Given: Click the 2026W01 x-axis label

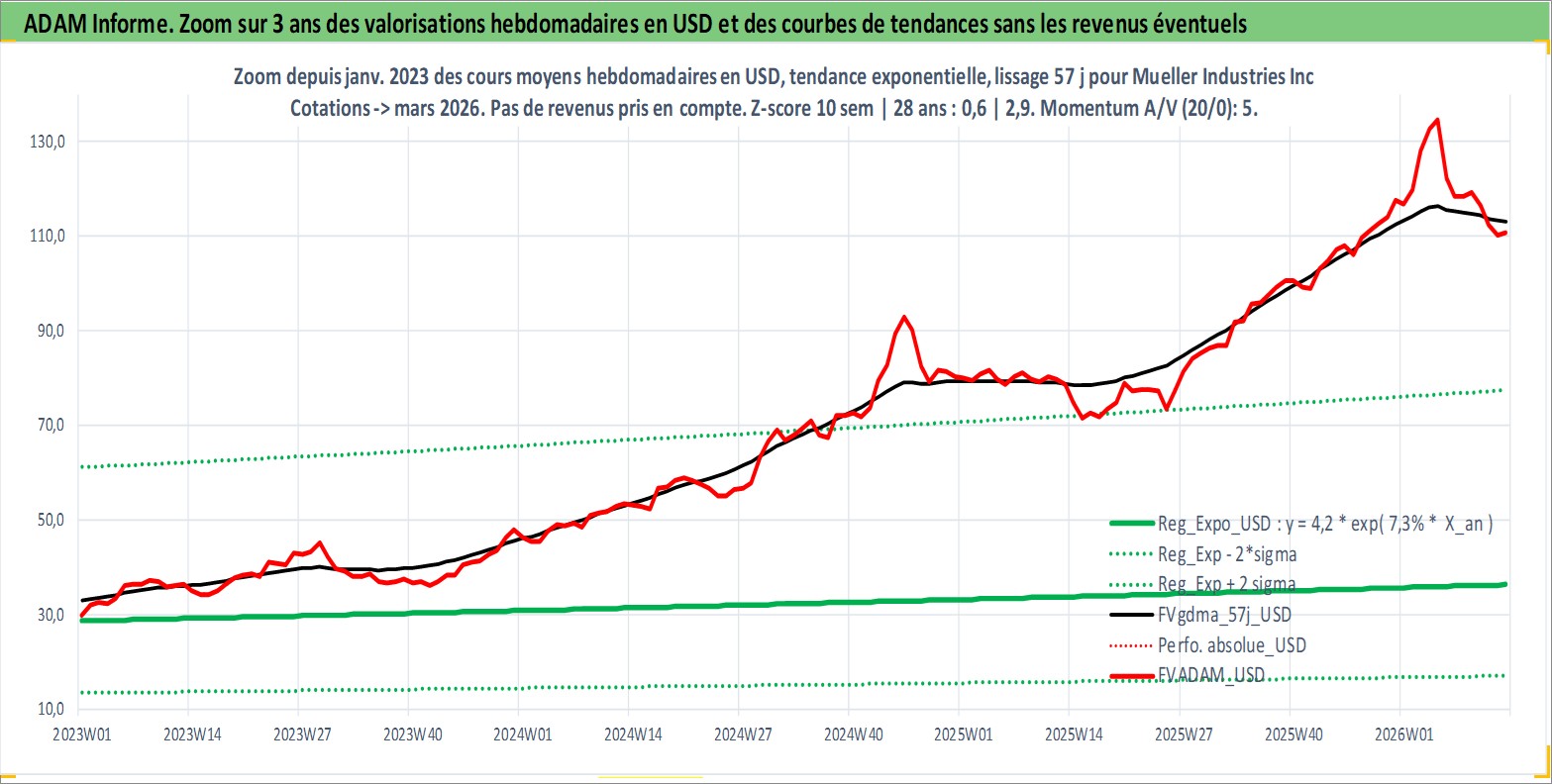Looking at the screenshot, I should 1403,735.
